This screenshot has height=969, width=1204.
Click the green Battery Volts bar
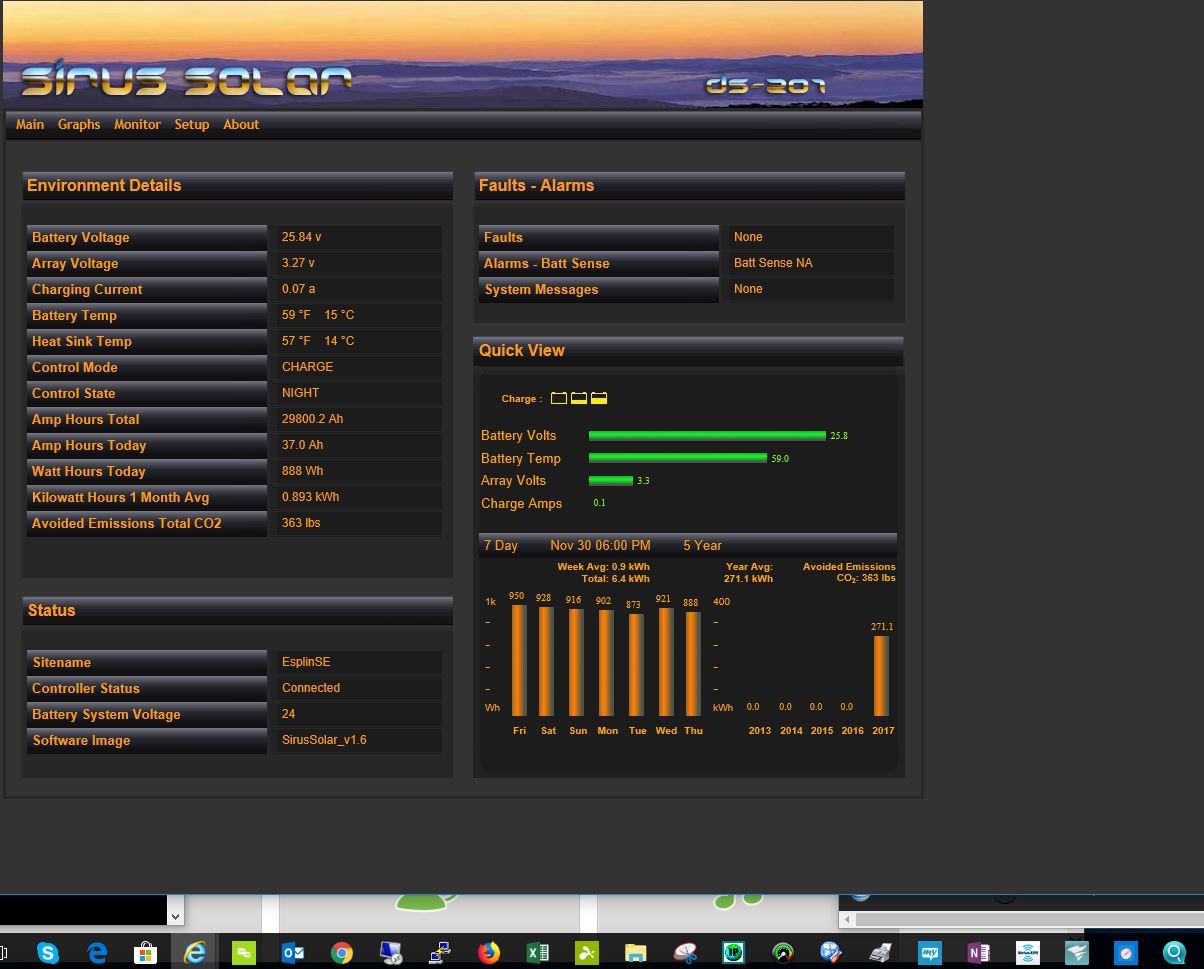coord(707,436)
